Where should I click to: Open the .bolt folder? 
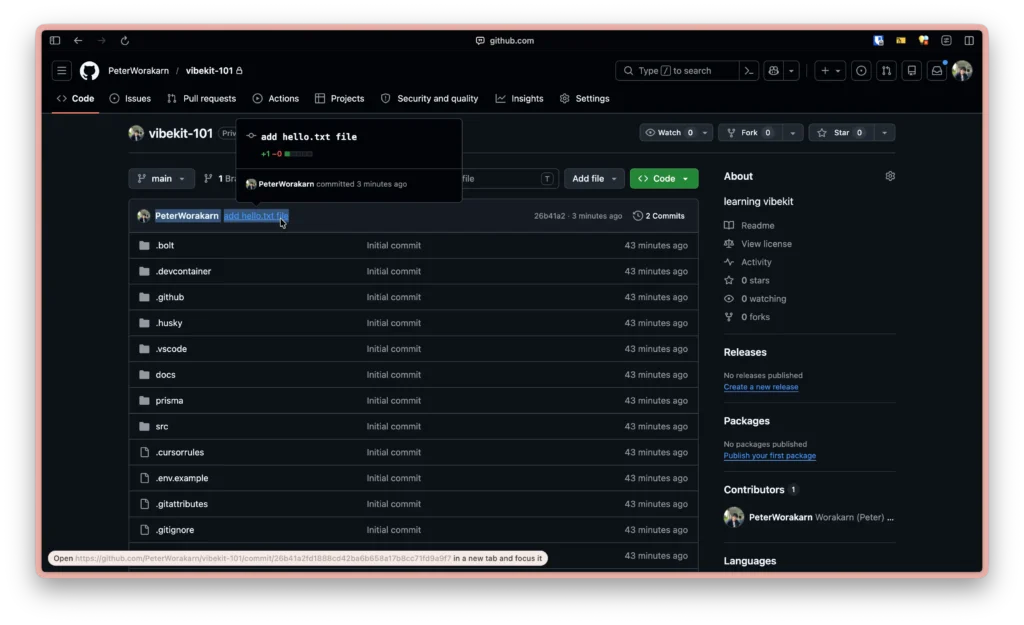(165, 246)
